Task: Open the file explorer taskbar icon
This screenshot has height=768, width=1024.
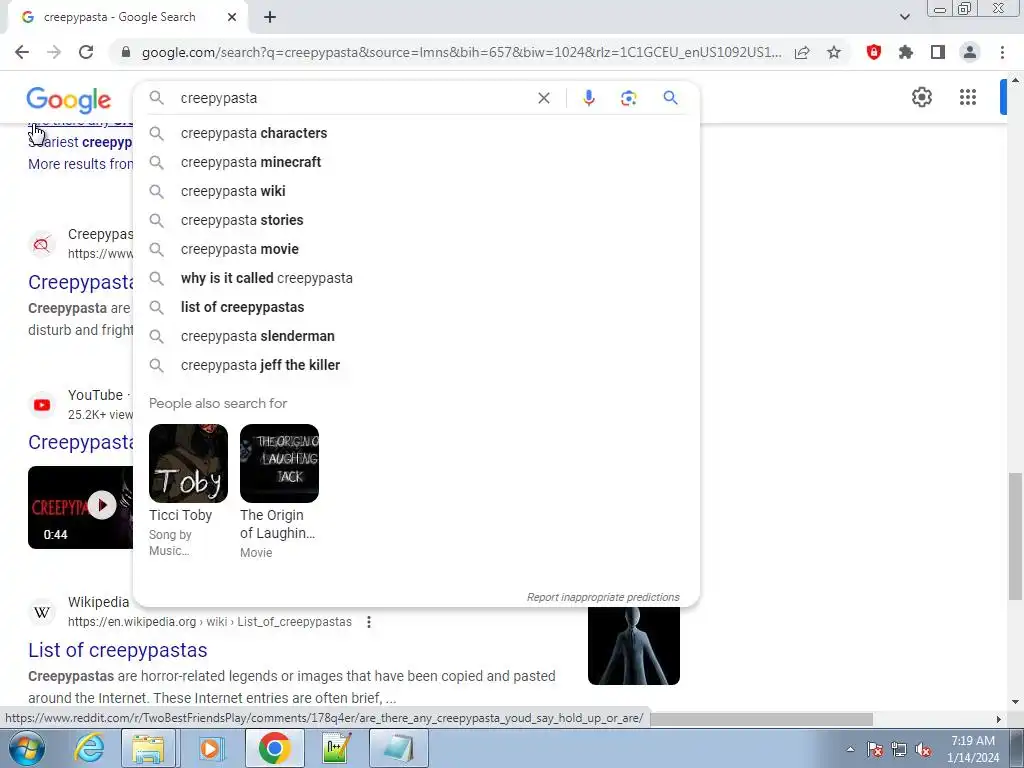Action: tap(149, 748)
